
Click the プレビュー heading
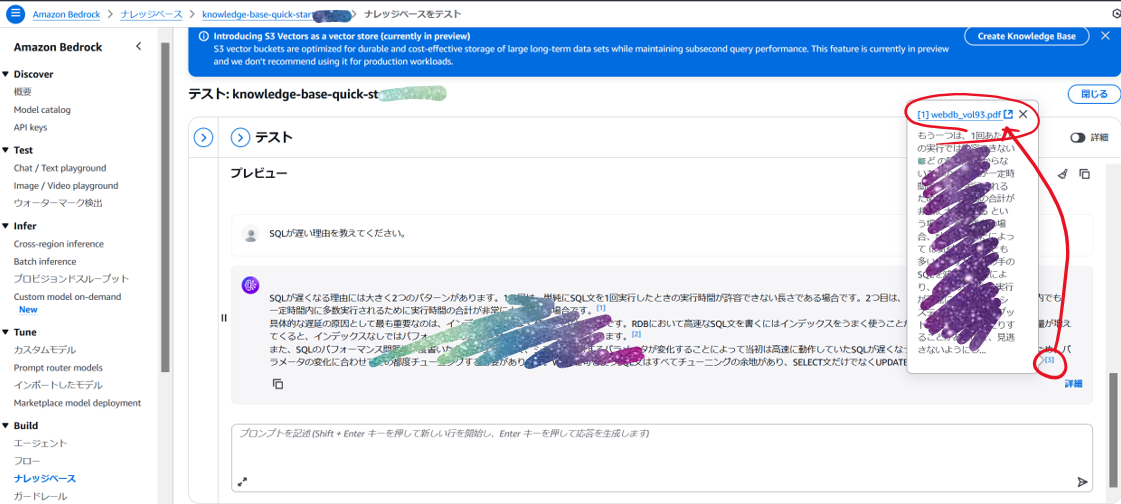click(259, 173)
